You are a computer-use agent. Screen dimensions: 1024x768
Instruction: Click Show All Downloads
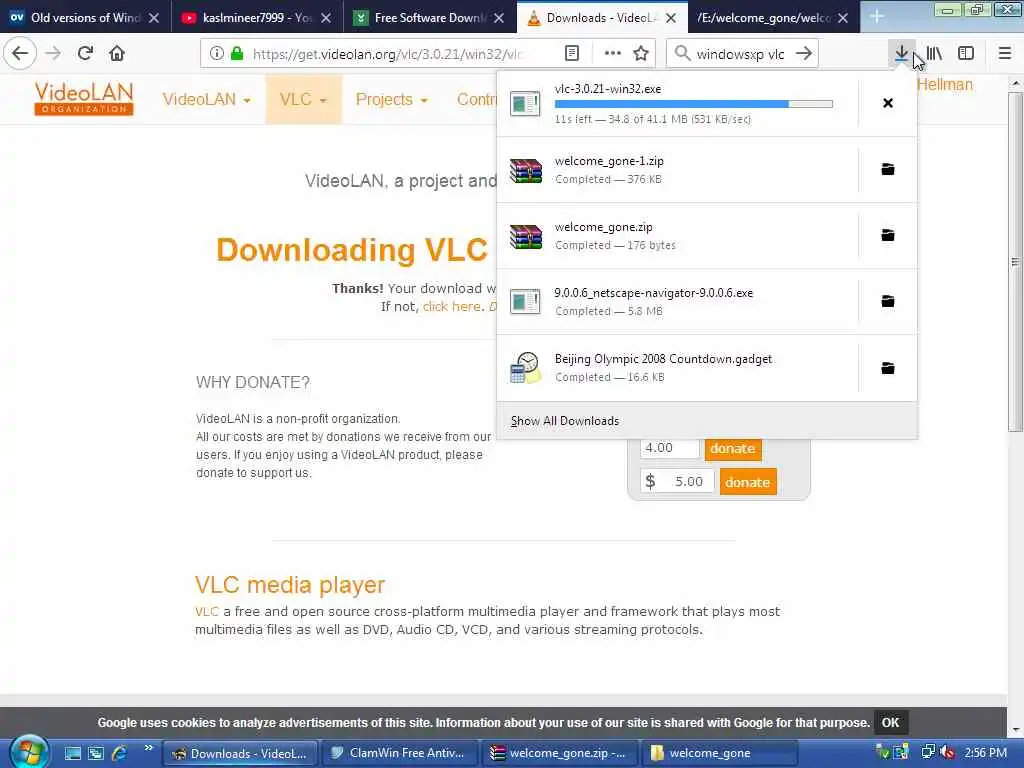(565, 421)
